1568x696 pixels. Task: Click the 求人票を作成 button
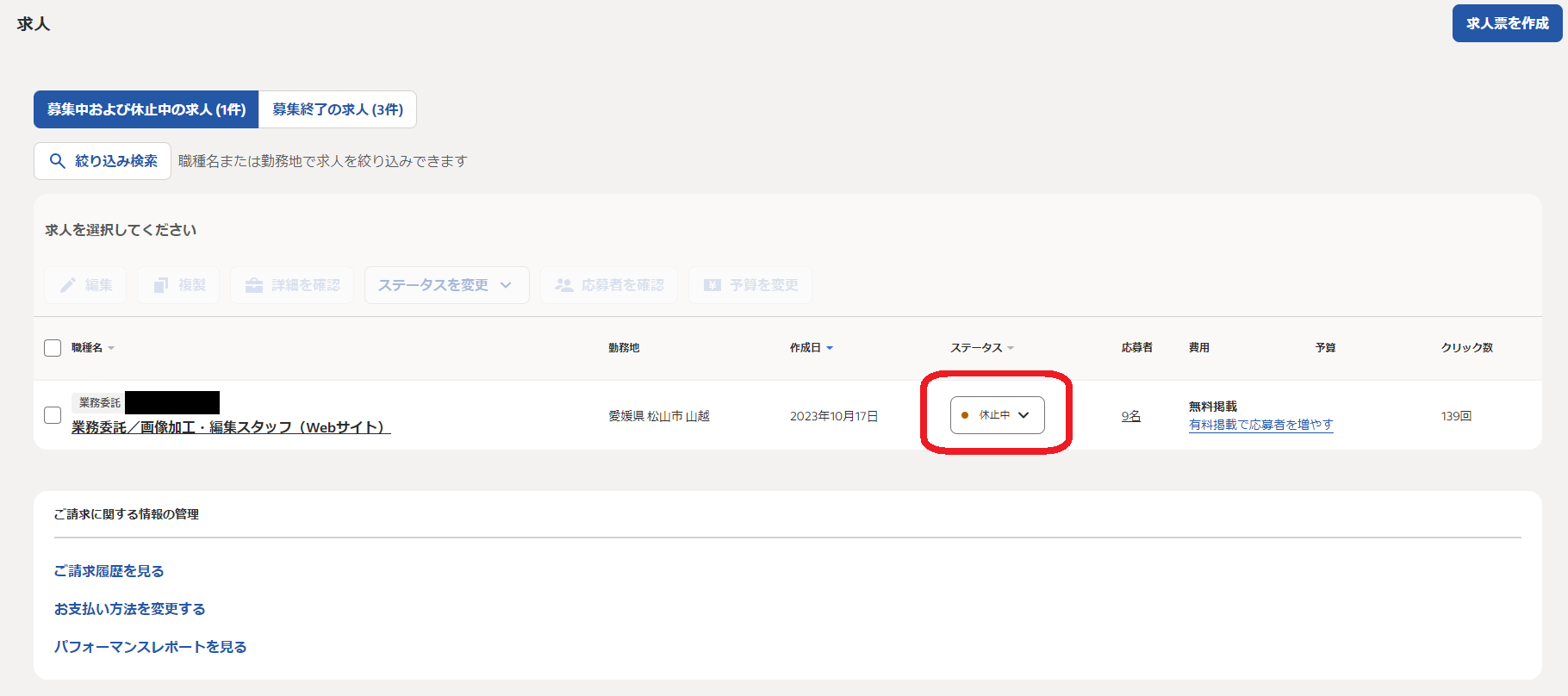[x=1507, y=23]
